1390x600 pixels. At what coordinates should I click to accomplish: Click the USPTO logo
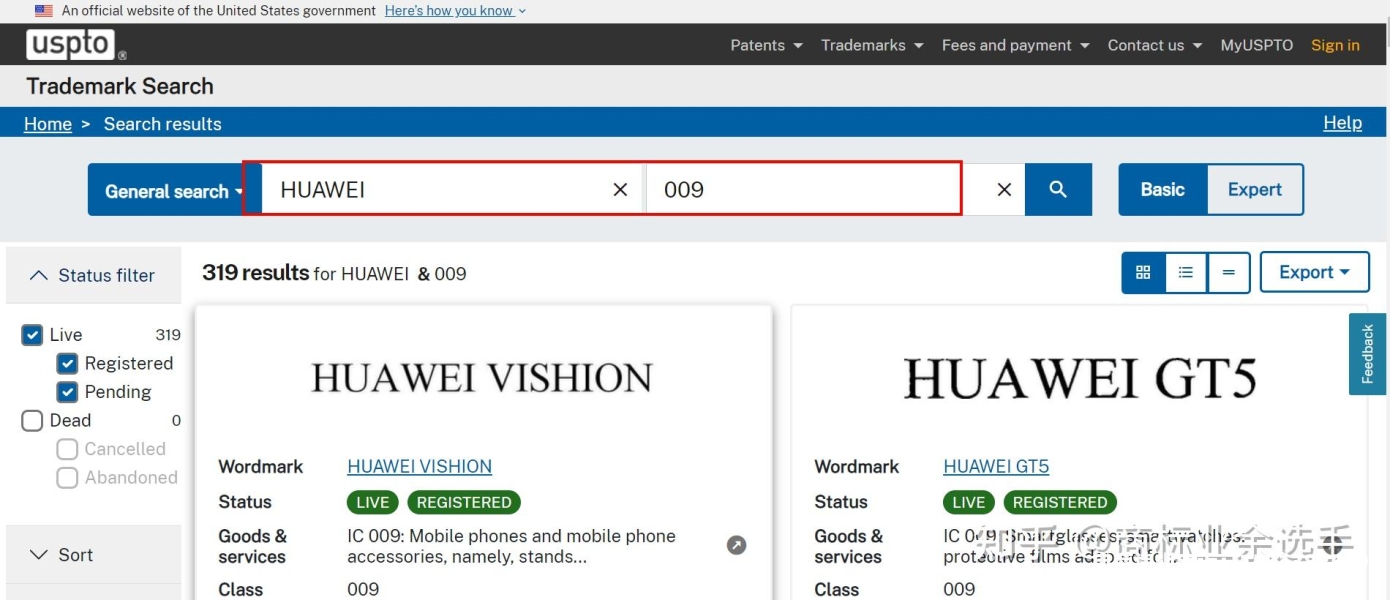tap(76, 44)
